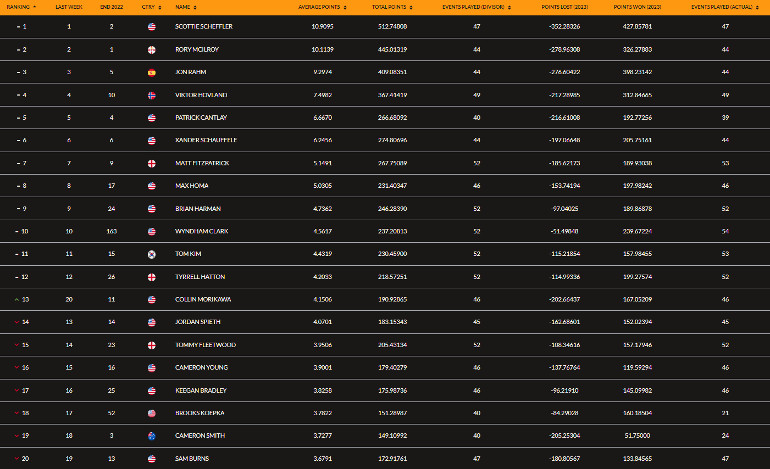The height and width of the screenshot is (469, 770).
Task: Sort by the Name column header
Action: pos(186,7)
